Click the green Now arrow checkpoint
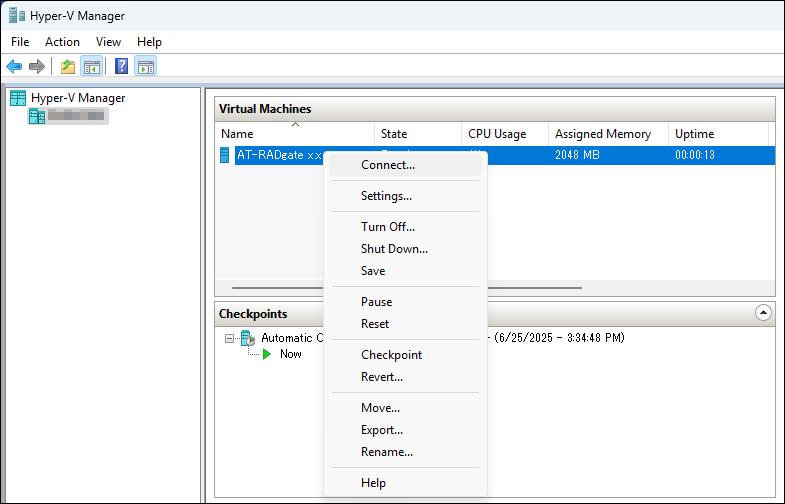 coord(268,354)
